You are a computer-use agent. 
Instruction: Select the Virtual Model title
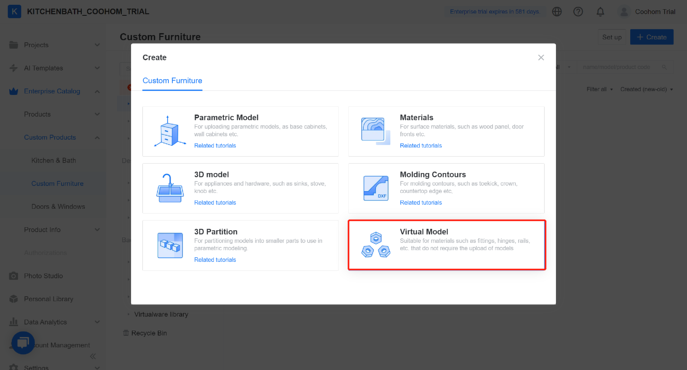pyautogui.click(x=424, y=231)
